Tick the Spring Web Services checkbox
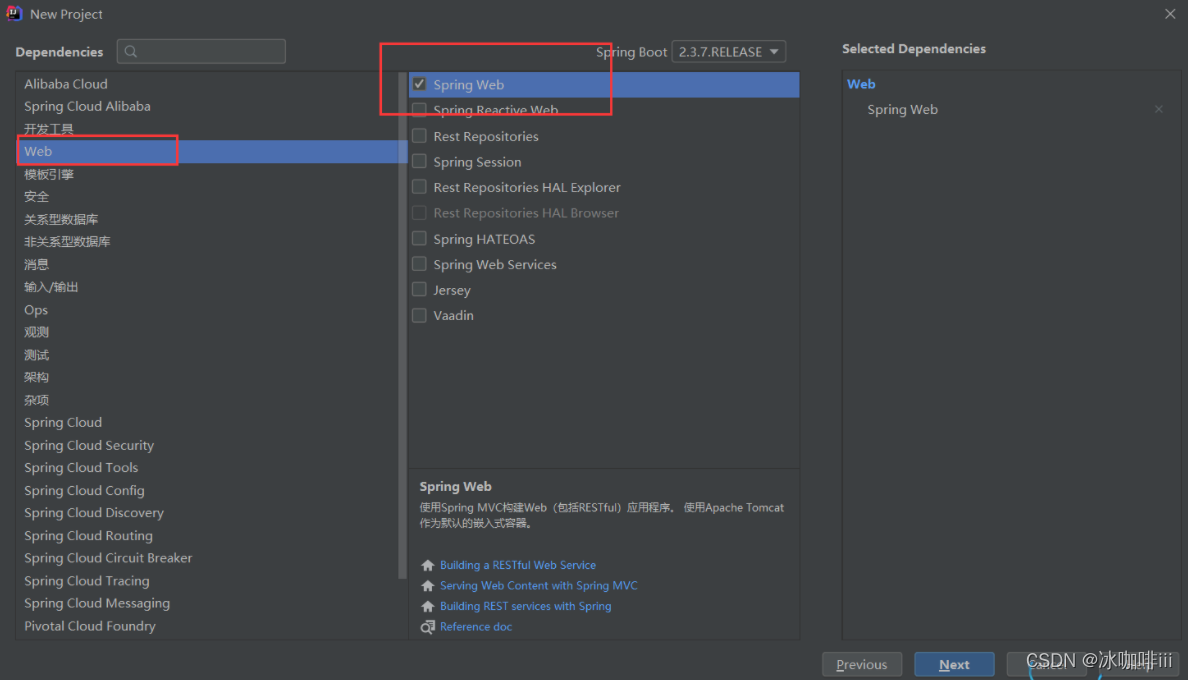 point(419,264)
